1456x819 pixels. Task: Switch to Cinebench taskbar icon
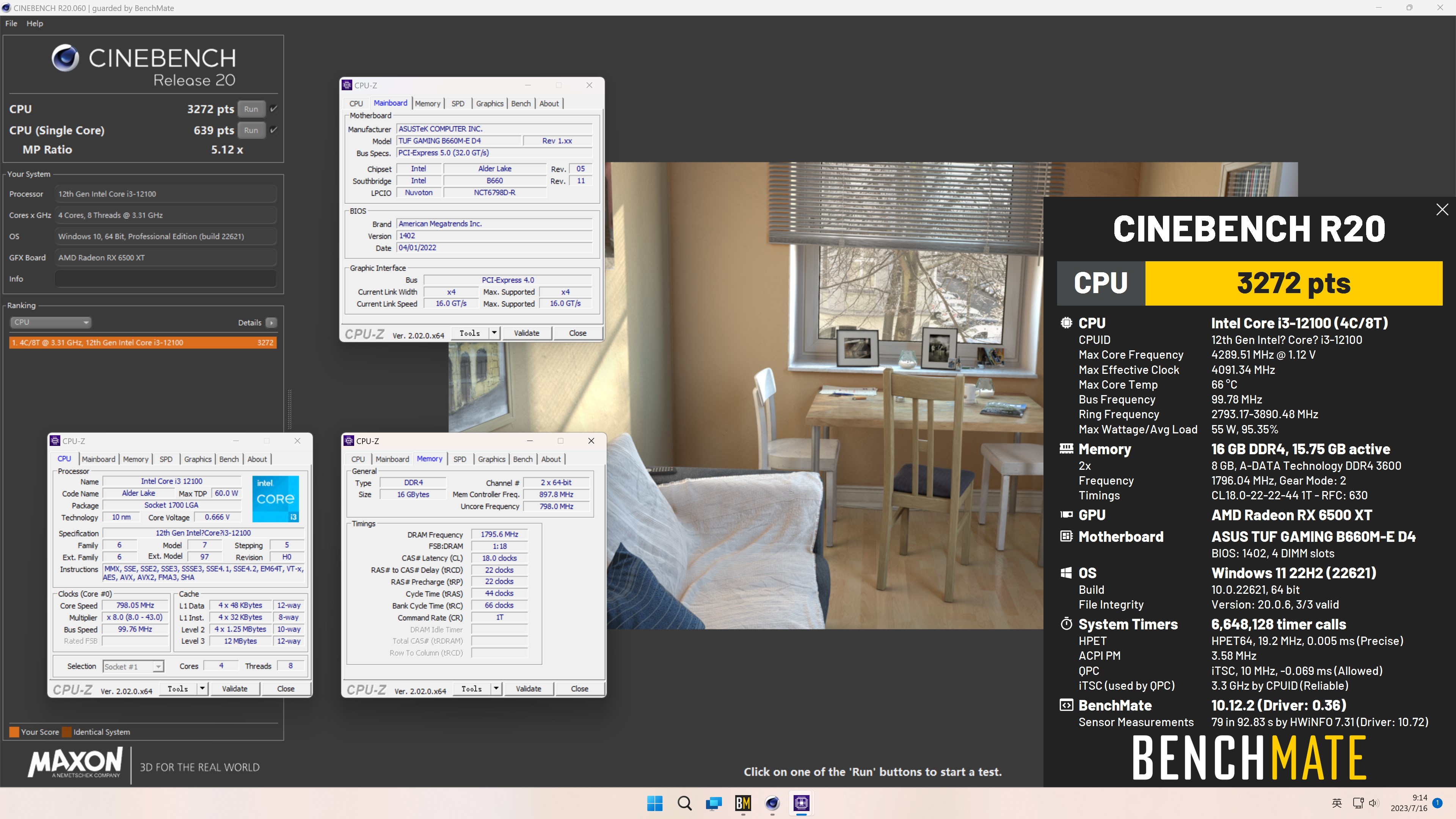(773, 803)
